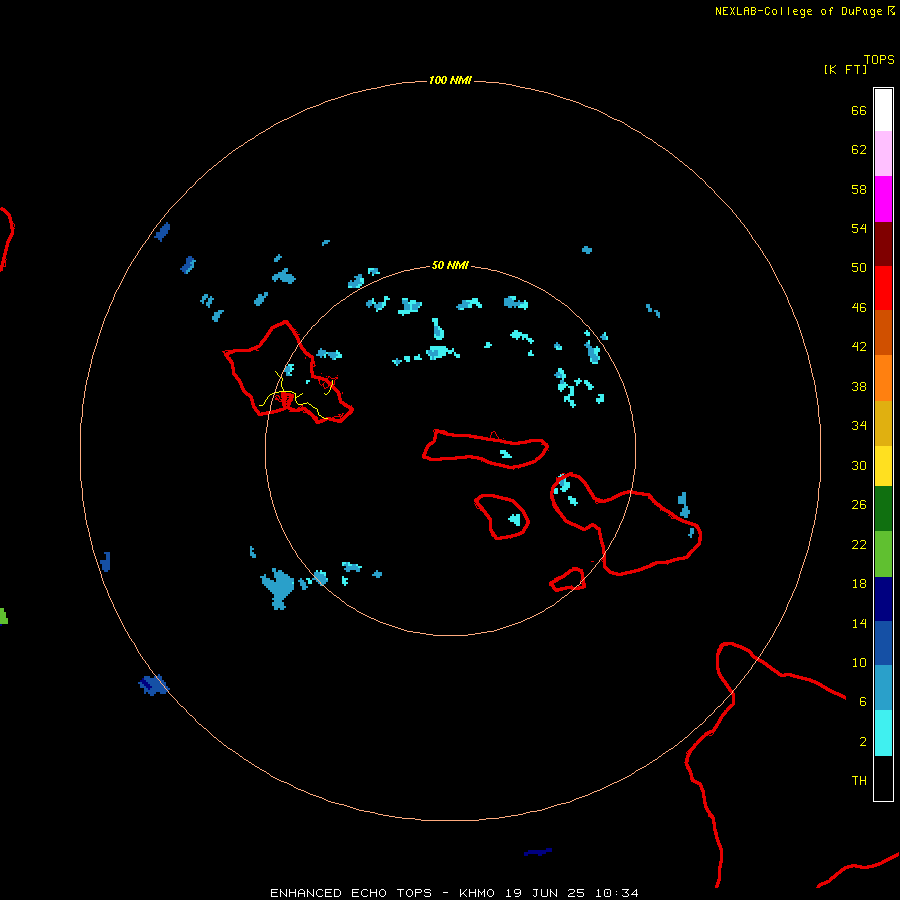This screenshot has width=900, height=900.
Task: Click the green echo at the left edge
Action: point(3,616)
